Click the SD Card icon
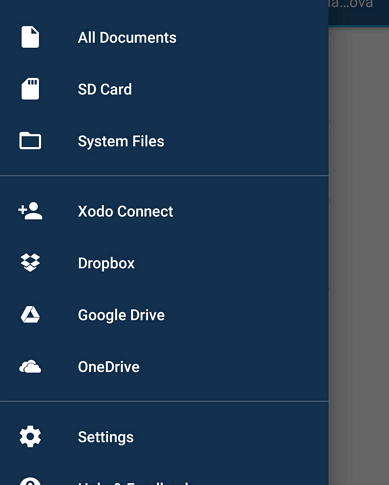389x485 pixels. tap(30, 89)
